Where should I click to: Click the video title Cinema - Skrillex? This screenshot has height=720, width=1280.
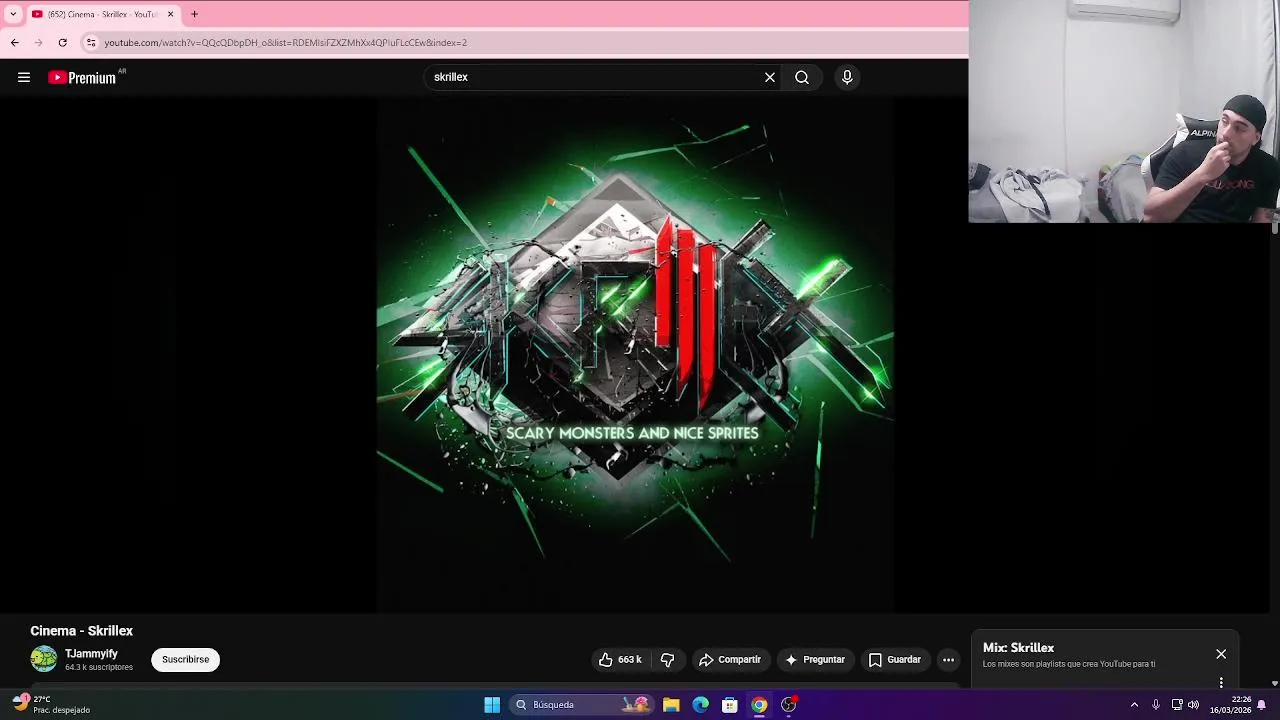pyautogui.click(x=82, y=631)
